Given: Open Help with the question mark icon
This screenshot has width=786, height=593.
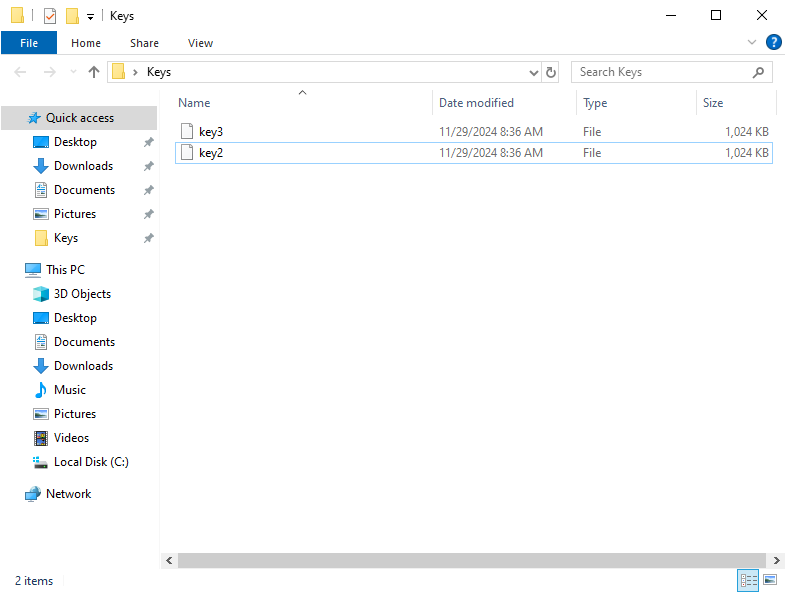Looking at the screenshot, I should 773,42.
